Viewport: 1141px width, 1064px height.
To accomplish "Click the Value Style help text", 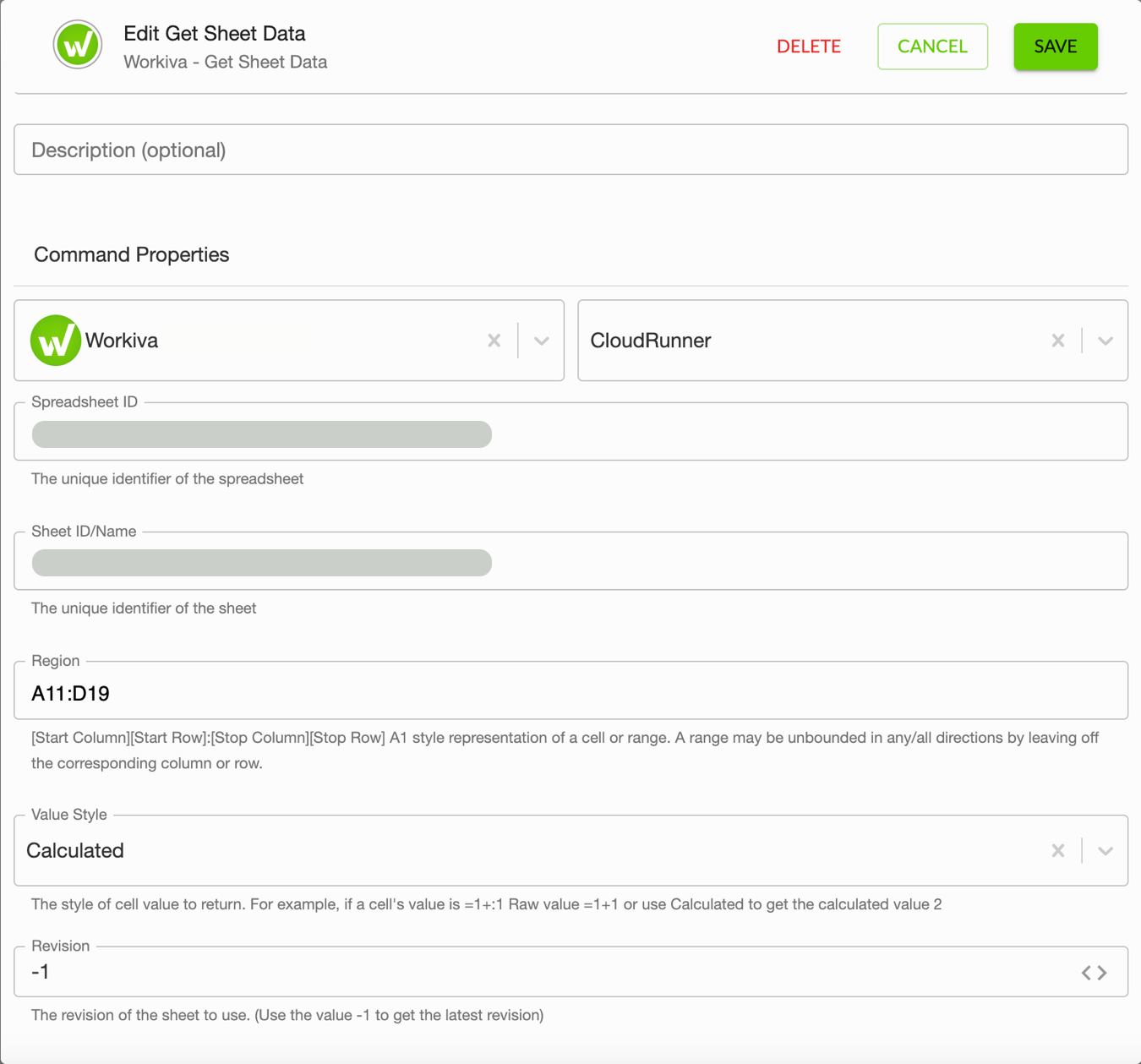I will (487, 904).
